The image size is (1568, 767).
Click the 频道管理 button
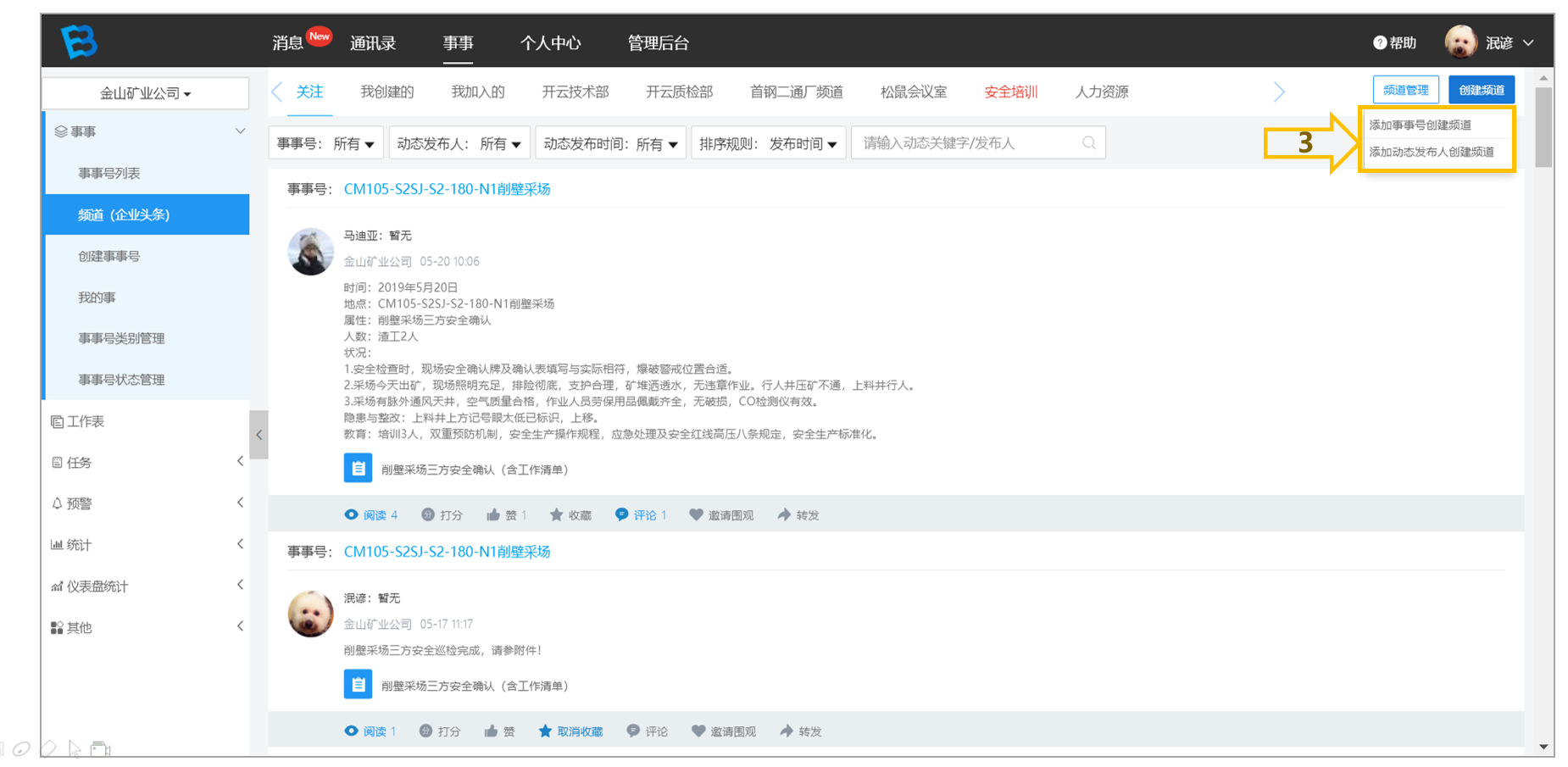point(1405,90)
